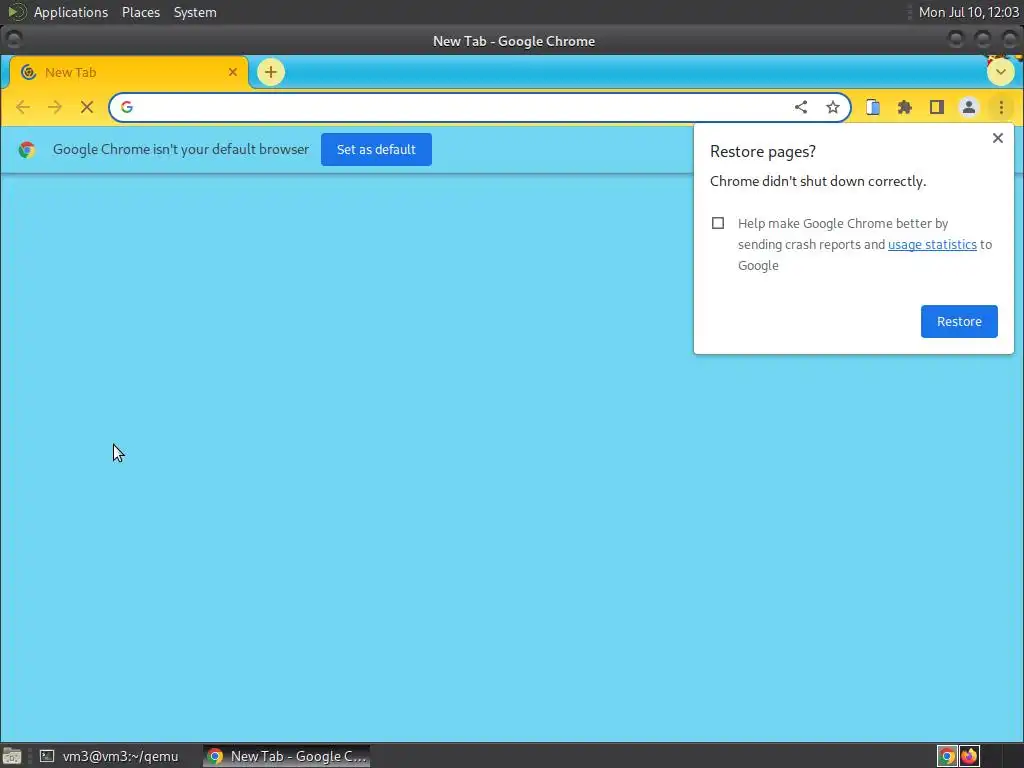Click the back navigation arrow

point(23,107)
